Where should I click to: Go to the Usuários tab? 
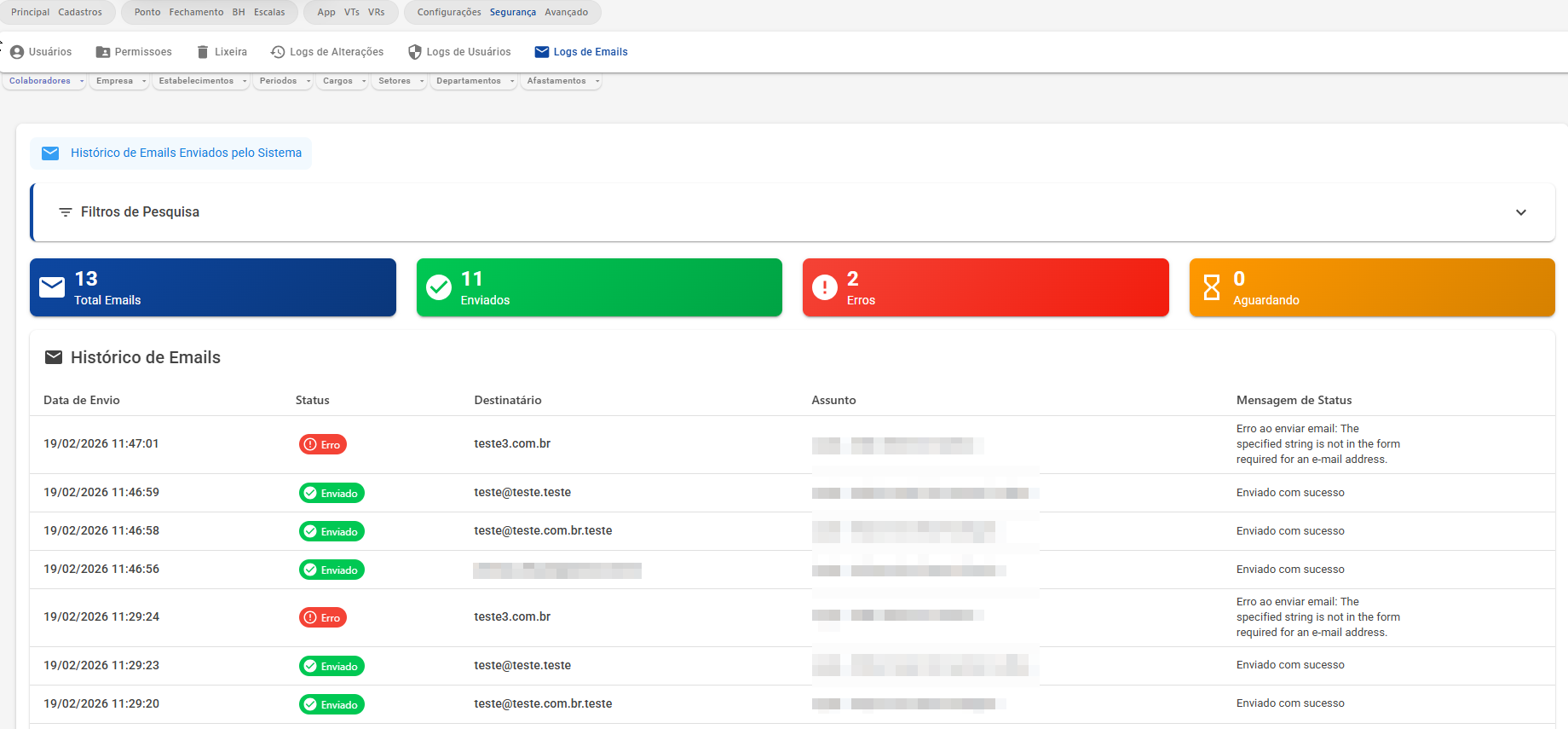pos(41,52)
